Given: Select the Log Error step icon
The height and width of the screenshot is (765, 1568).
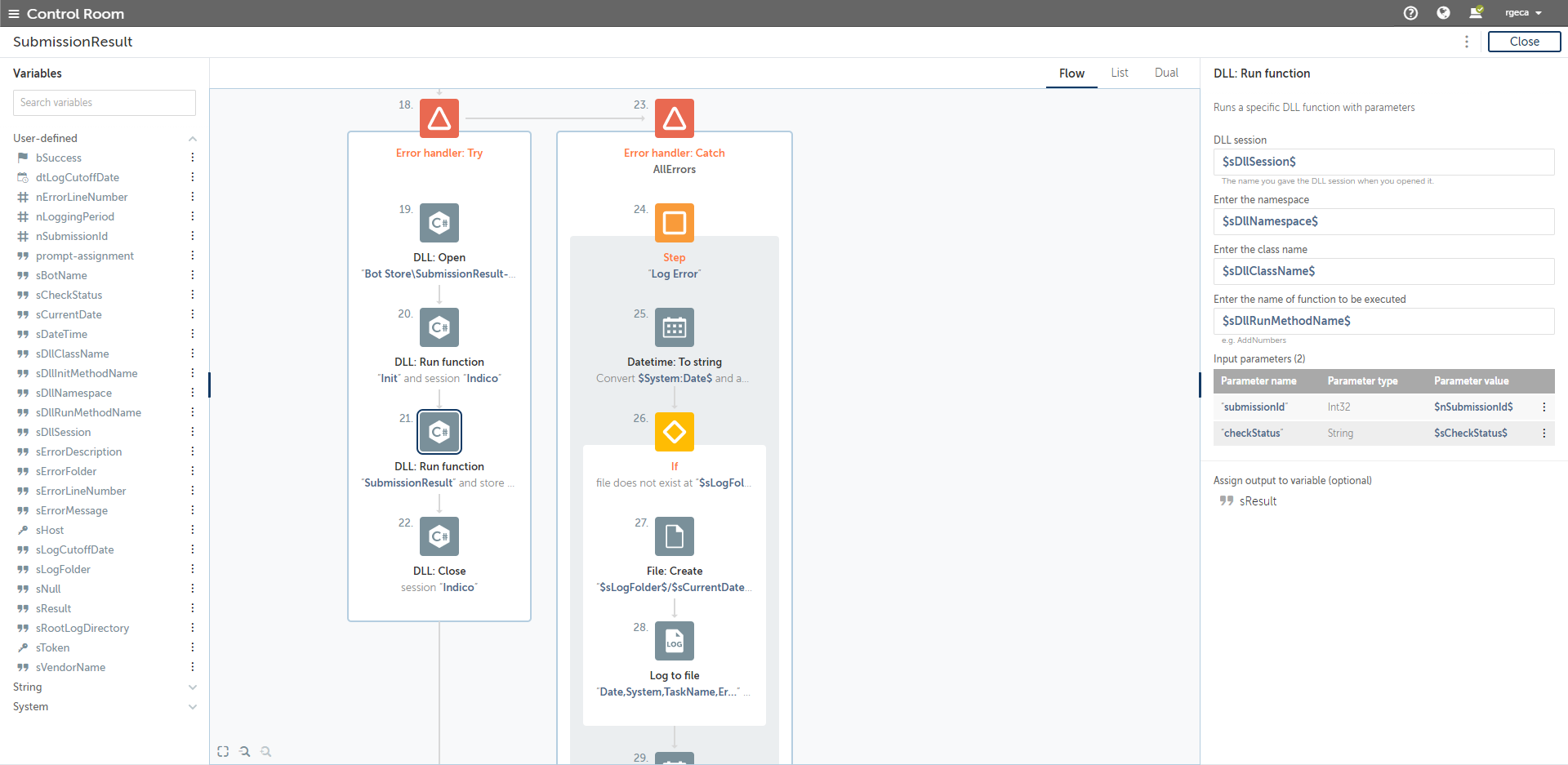Looking at the screenshot, I should click(675, 223).
